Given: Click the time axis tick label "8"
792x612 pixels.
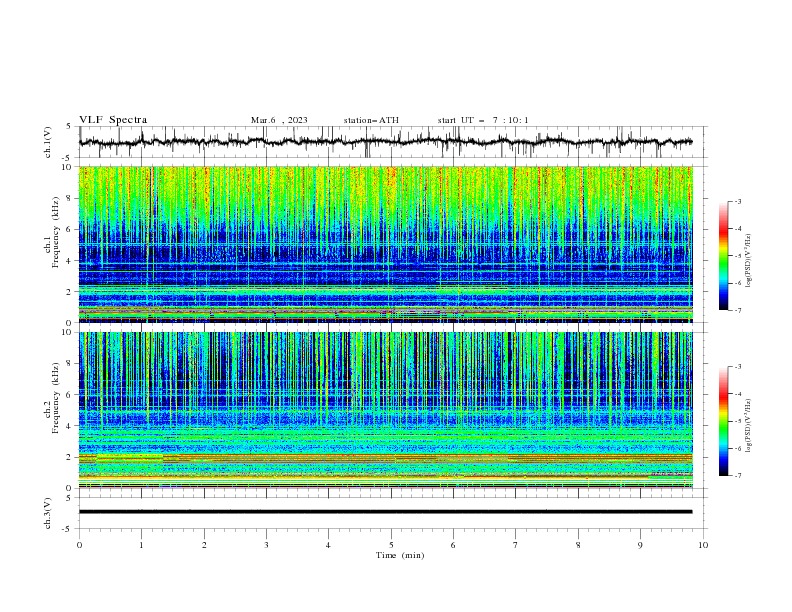Looking at the screenshot, I should pos(578,545).
